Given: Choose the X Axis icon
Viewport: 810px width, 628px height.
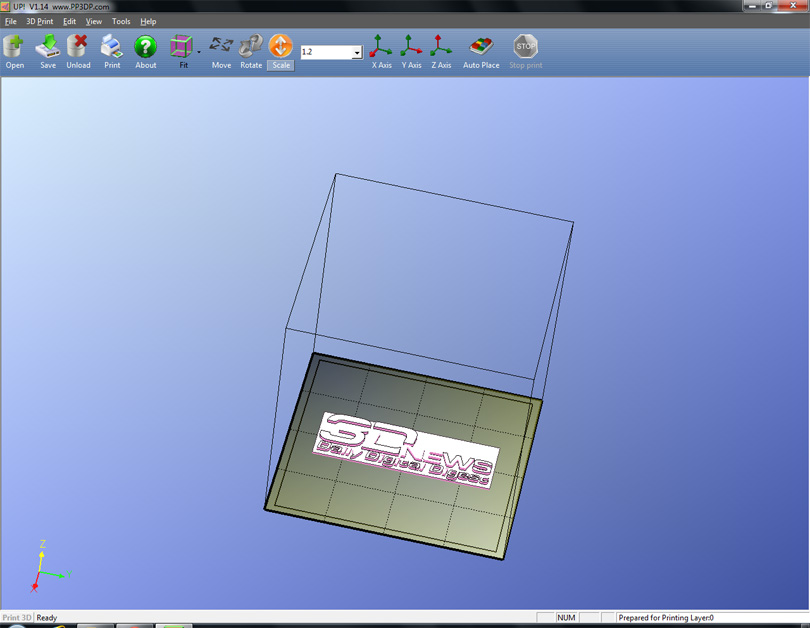Looking at the screenshot, I should 381,51.
